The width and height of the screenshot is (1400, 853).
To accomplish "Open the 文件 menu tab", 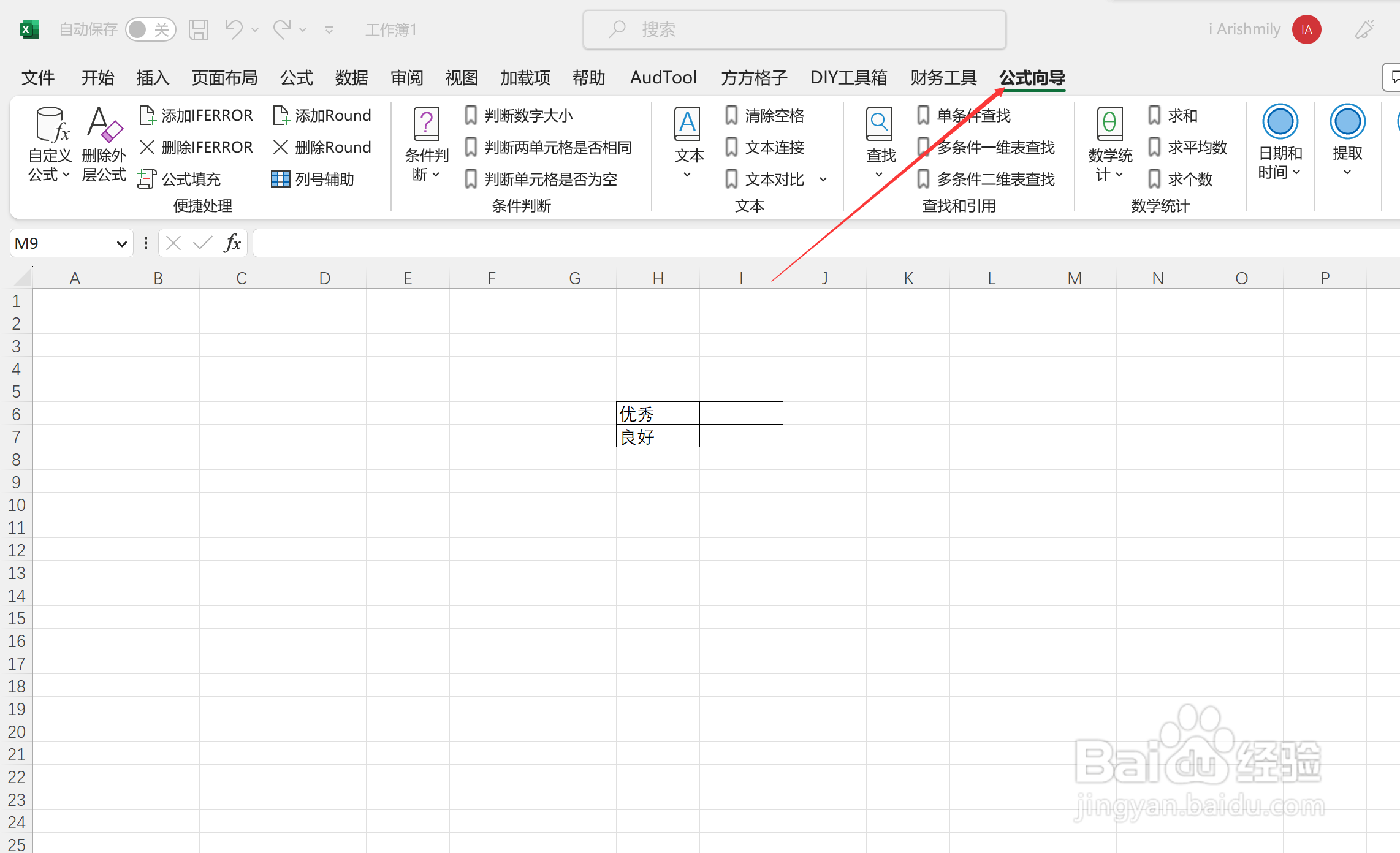I will click(38, 78).
